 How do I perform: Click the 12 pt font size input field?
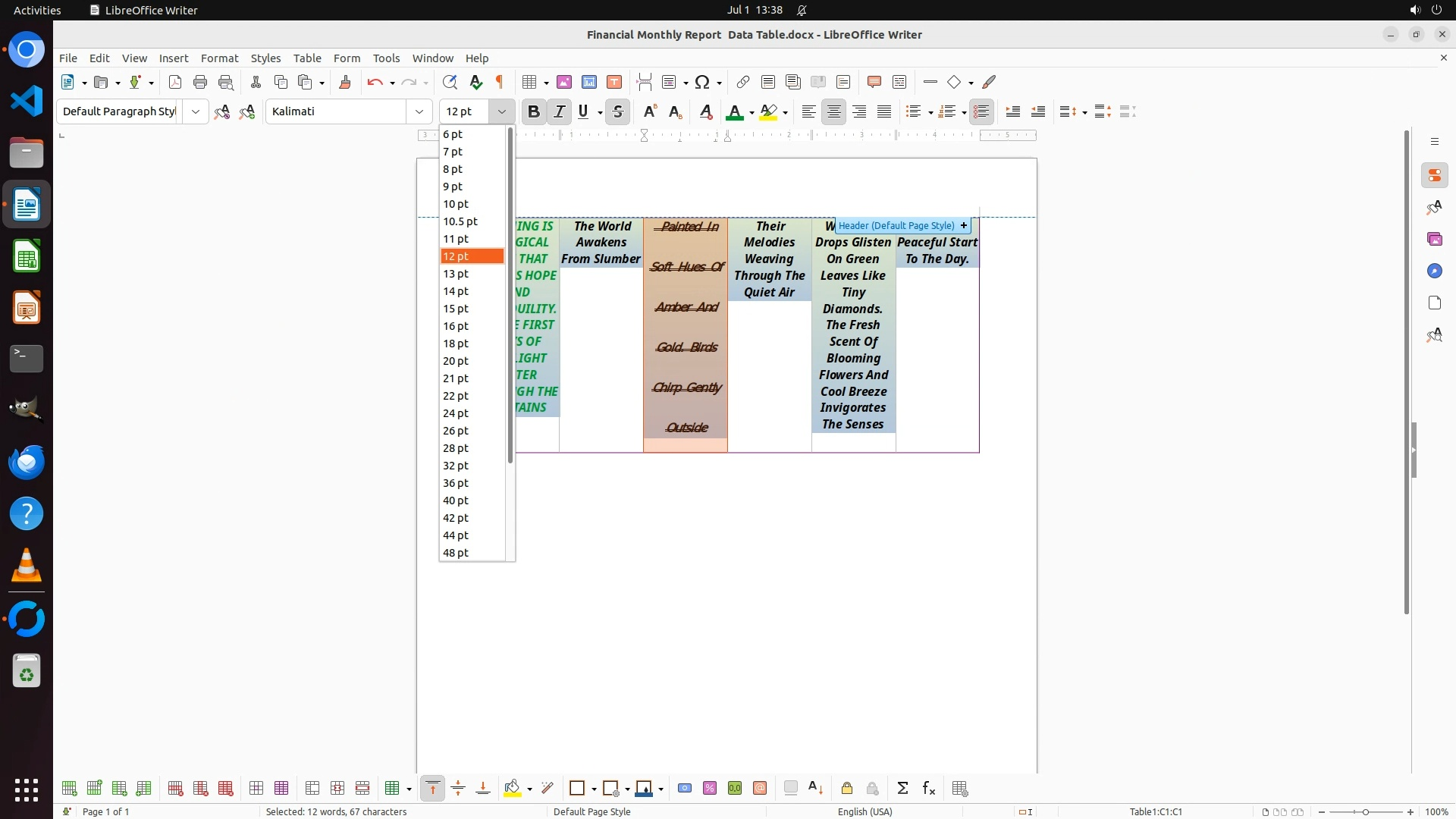464,112
